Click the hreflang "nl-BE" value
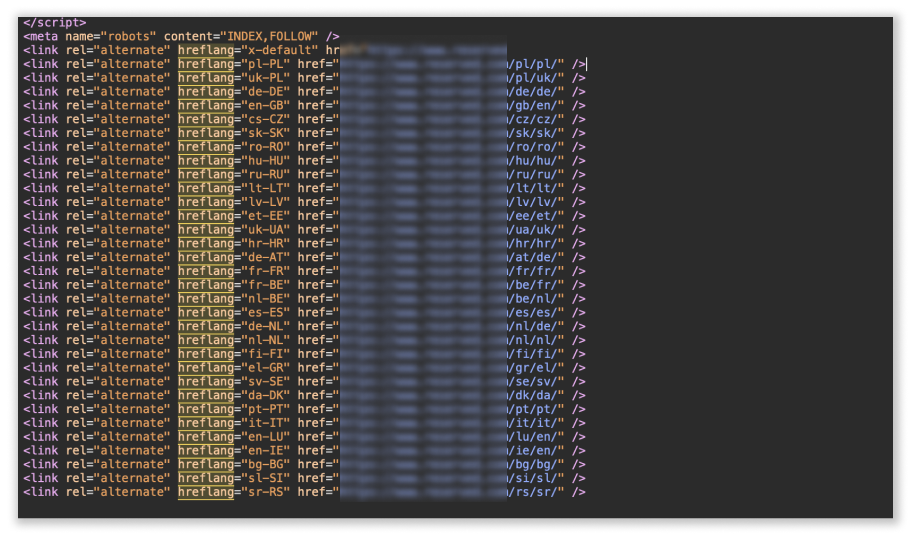911x537 pixels. coord(266,299)
